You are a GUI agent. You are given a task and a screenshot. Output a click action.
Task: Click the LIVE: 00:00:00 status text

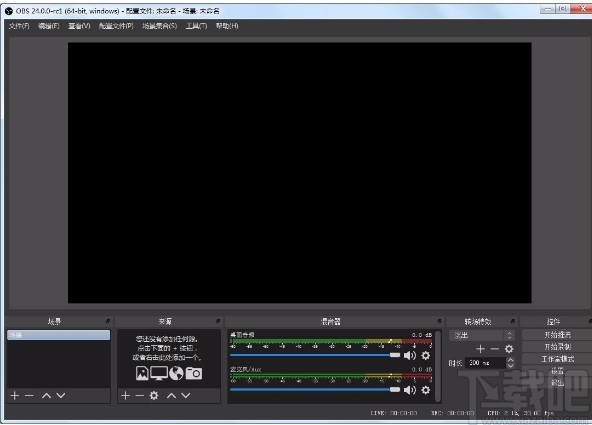(394, 413)
